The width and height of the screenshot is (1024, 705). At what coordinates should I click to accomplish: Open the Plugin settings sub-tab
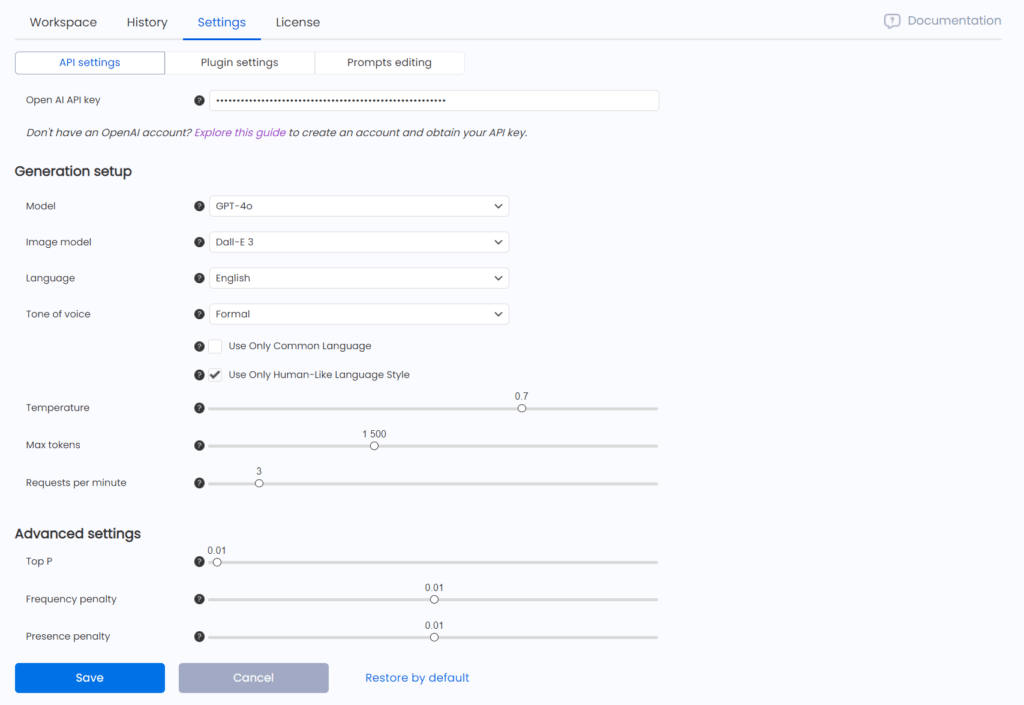coord(240,63)
